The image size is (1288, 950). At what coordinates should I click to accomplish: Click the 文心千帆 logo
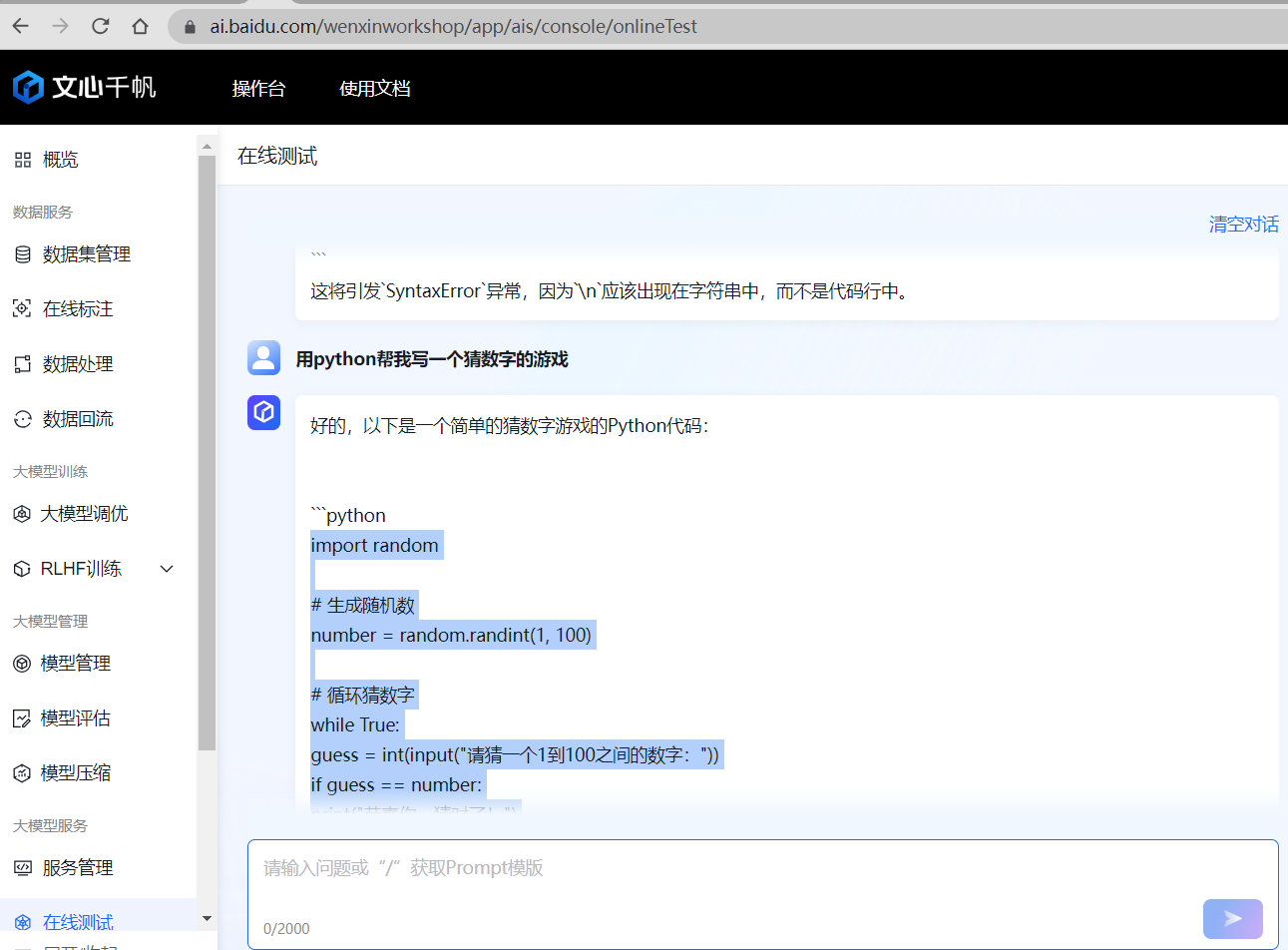pyautogui.click(x=85, y=87)
